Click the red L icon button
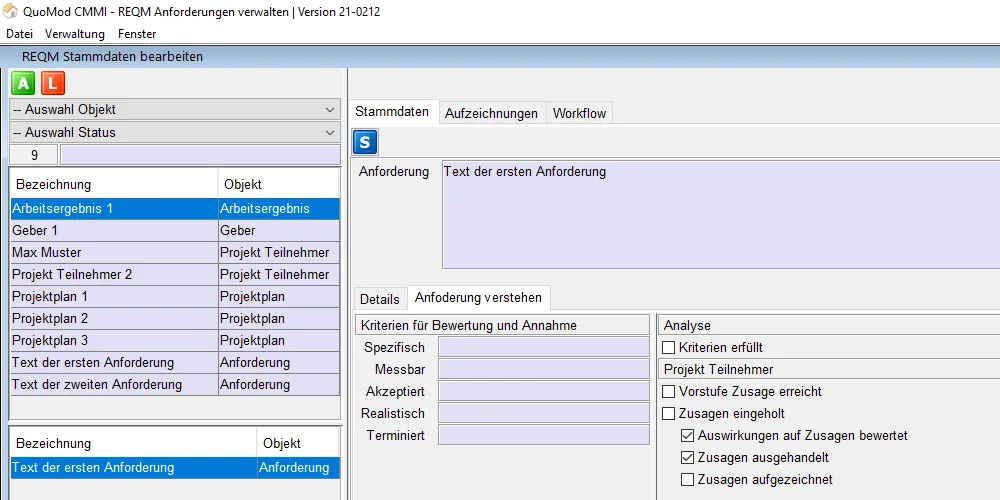The height and width of the screenshot is (500, 1000). click(x=53, y=84)
